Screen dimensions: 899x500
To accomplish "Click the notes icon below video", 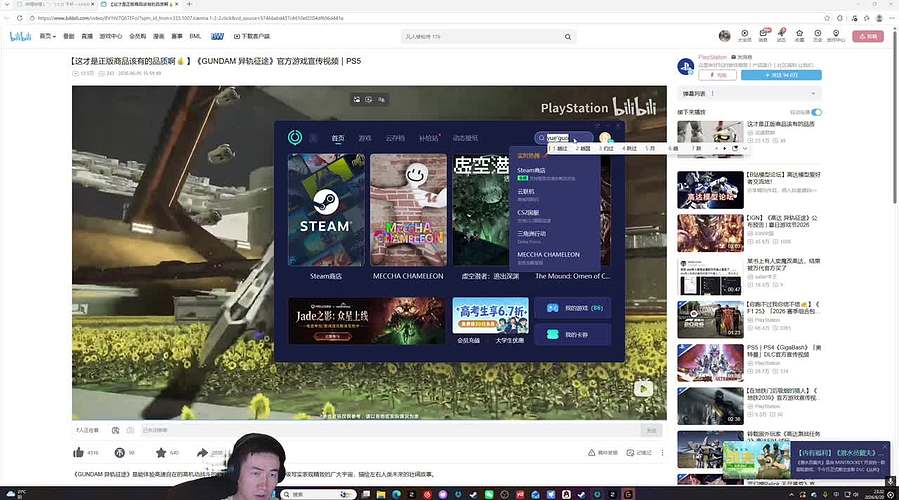I will click(x=630, y=452).
